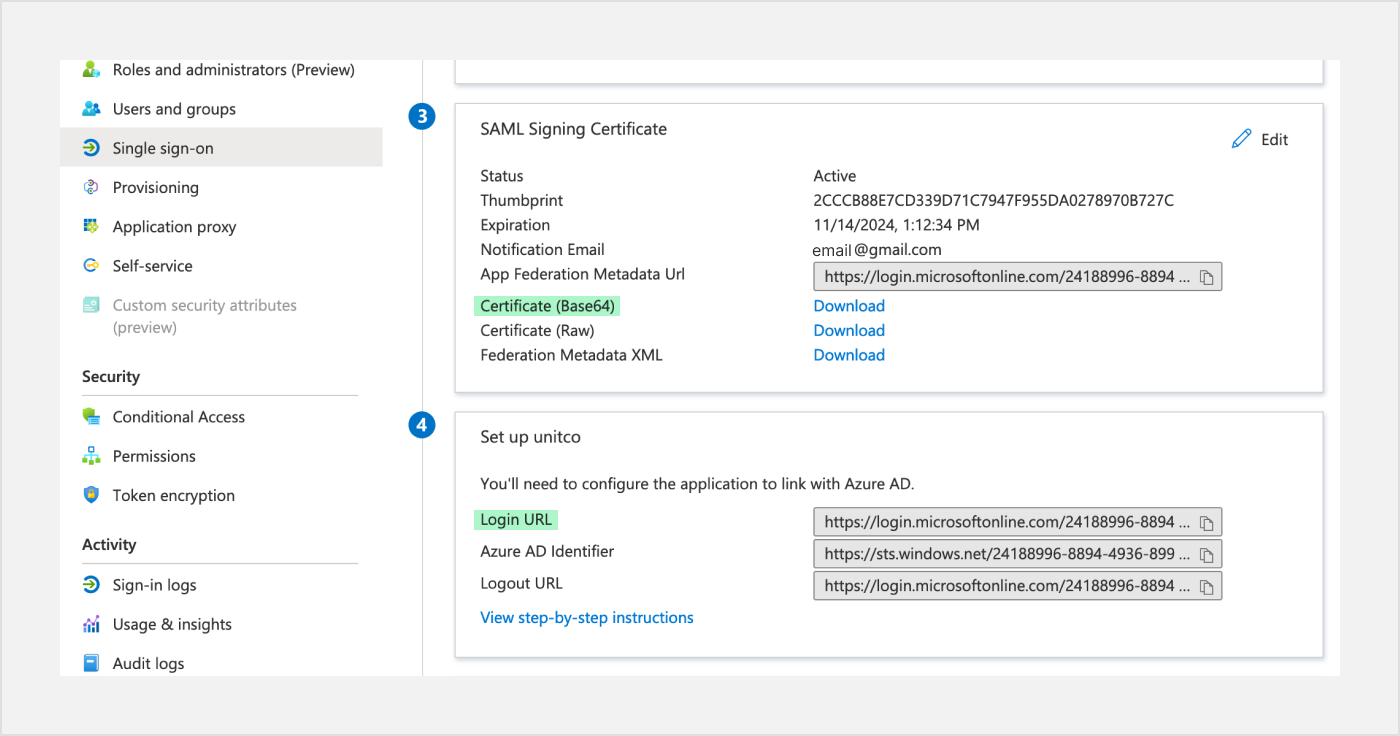Open Users and groups page
This screenshot has width=1400, height=736.
174,109
